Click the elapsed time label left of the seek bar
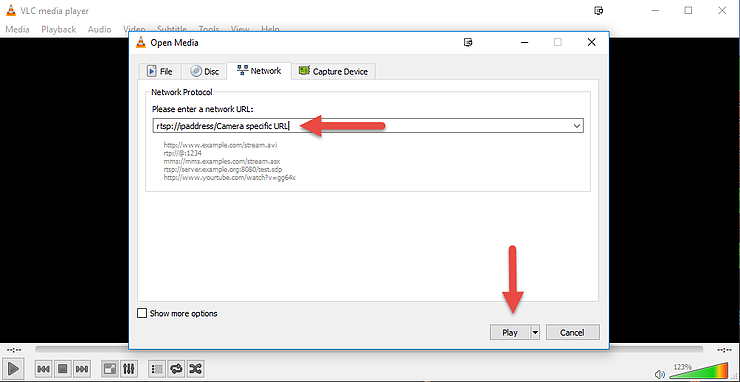The image size is (740, 382). click(14, 350)
